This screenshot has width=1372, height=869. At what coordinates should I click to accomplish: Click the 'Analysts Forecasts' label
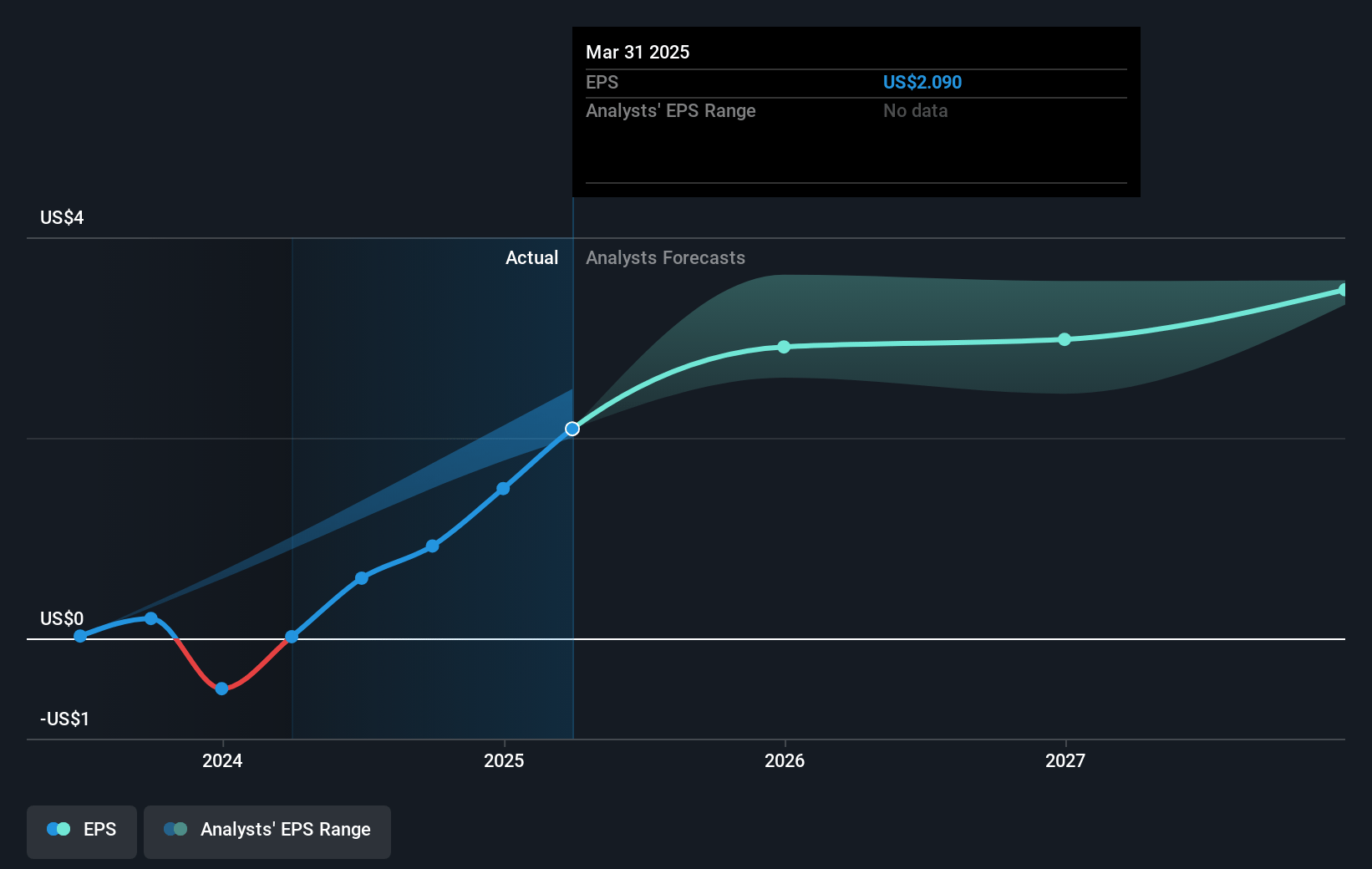[665, 257]
